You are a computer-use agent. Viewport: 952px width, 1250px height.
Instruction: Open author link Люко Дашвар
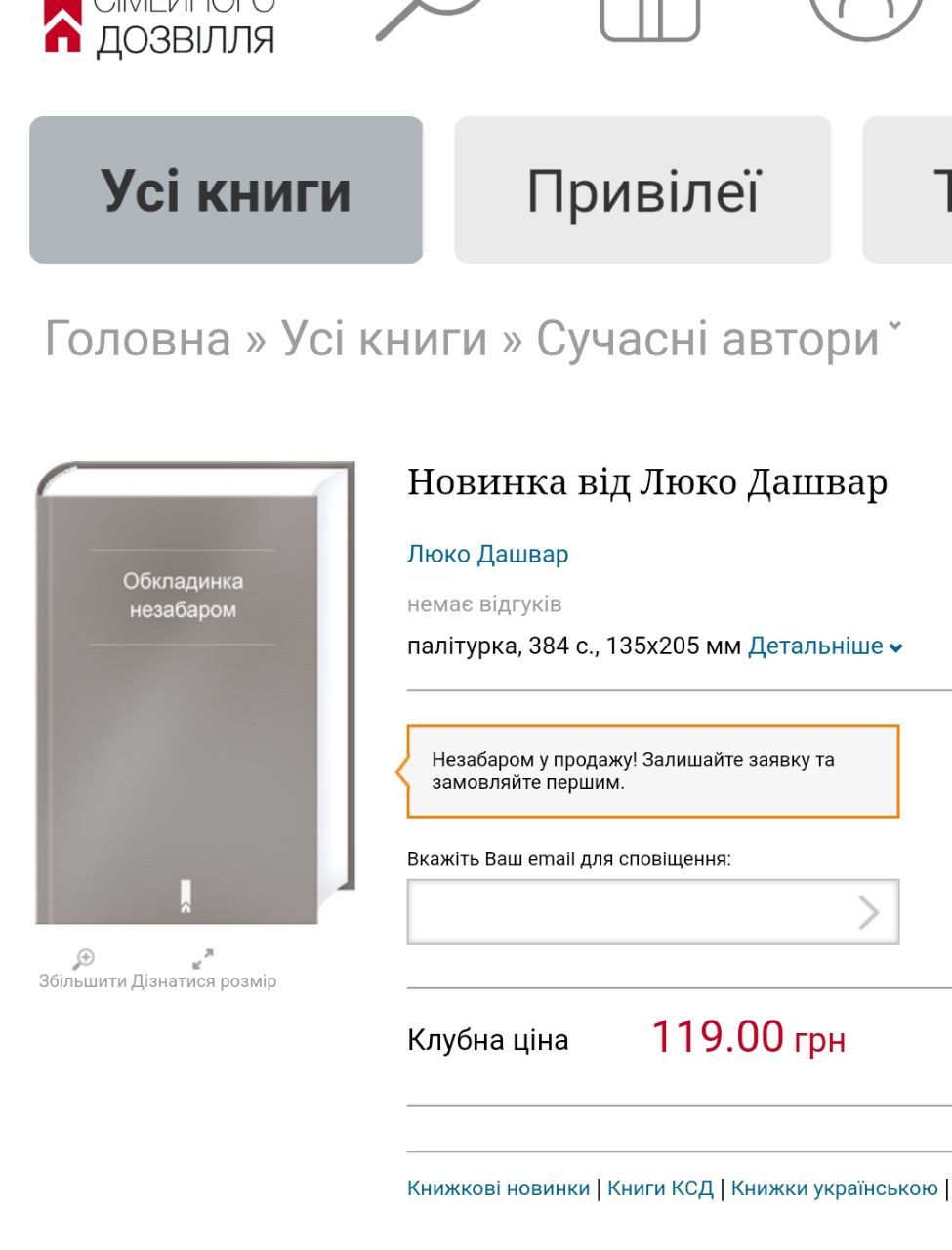click(487, 554)
